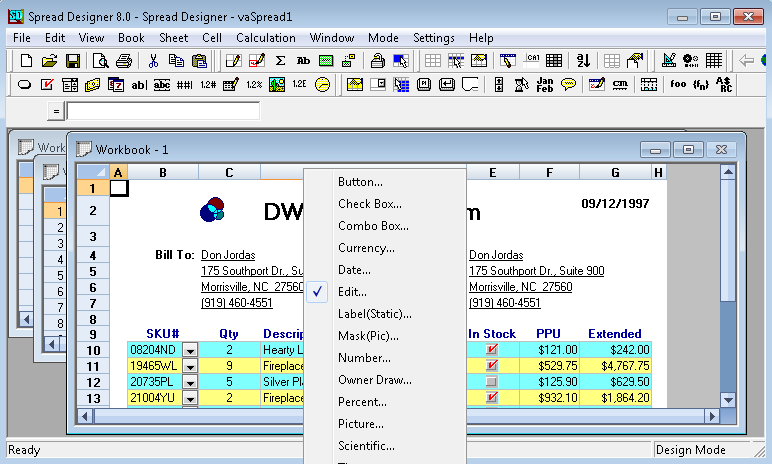
Task: Open the SKU dropdown for 20735PL
Action: [x=190, y=382]
